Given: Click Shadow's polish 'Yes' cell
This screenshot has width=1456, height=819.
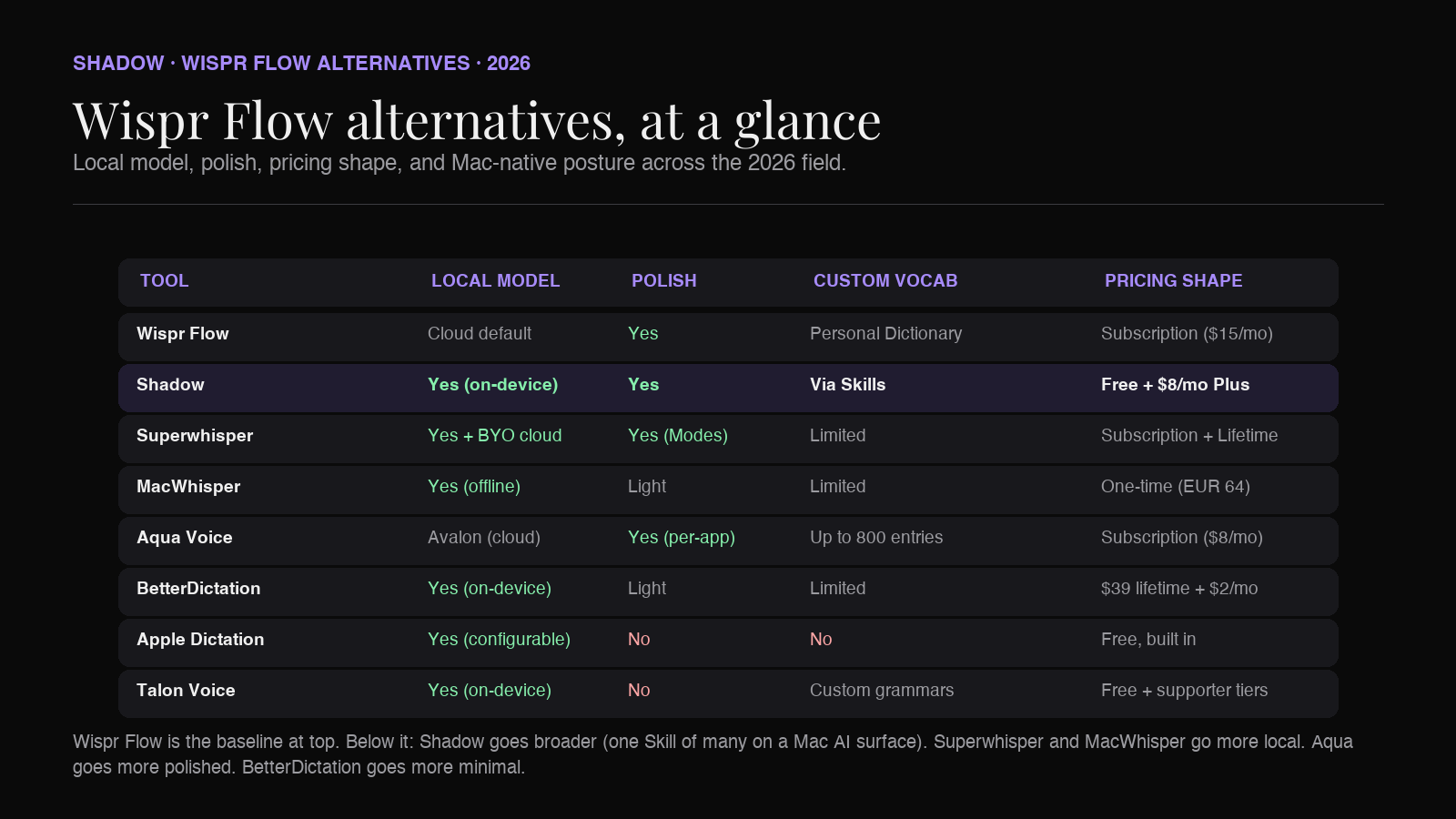Looking at the screenshot, I should tap(643, 385).
